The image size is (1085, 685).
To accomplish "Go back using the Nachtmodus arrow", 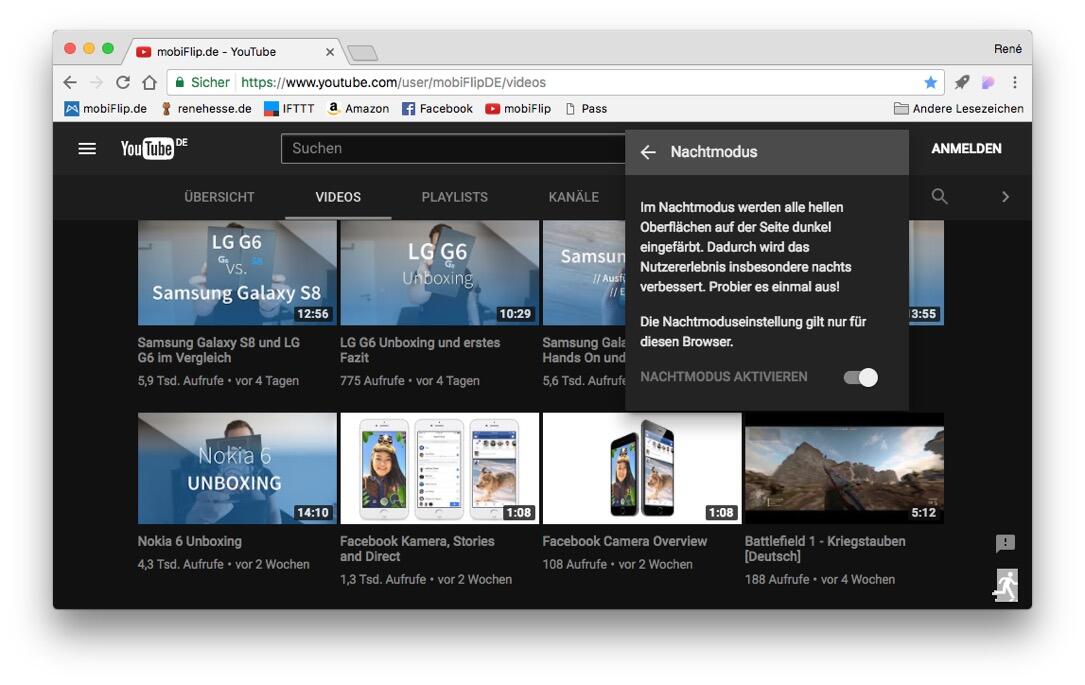I will click(648, 152).
